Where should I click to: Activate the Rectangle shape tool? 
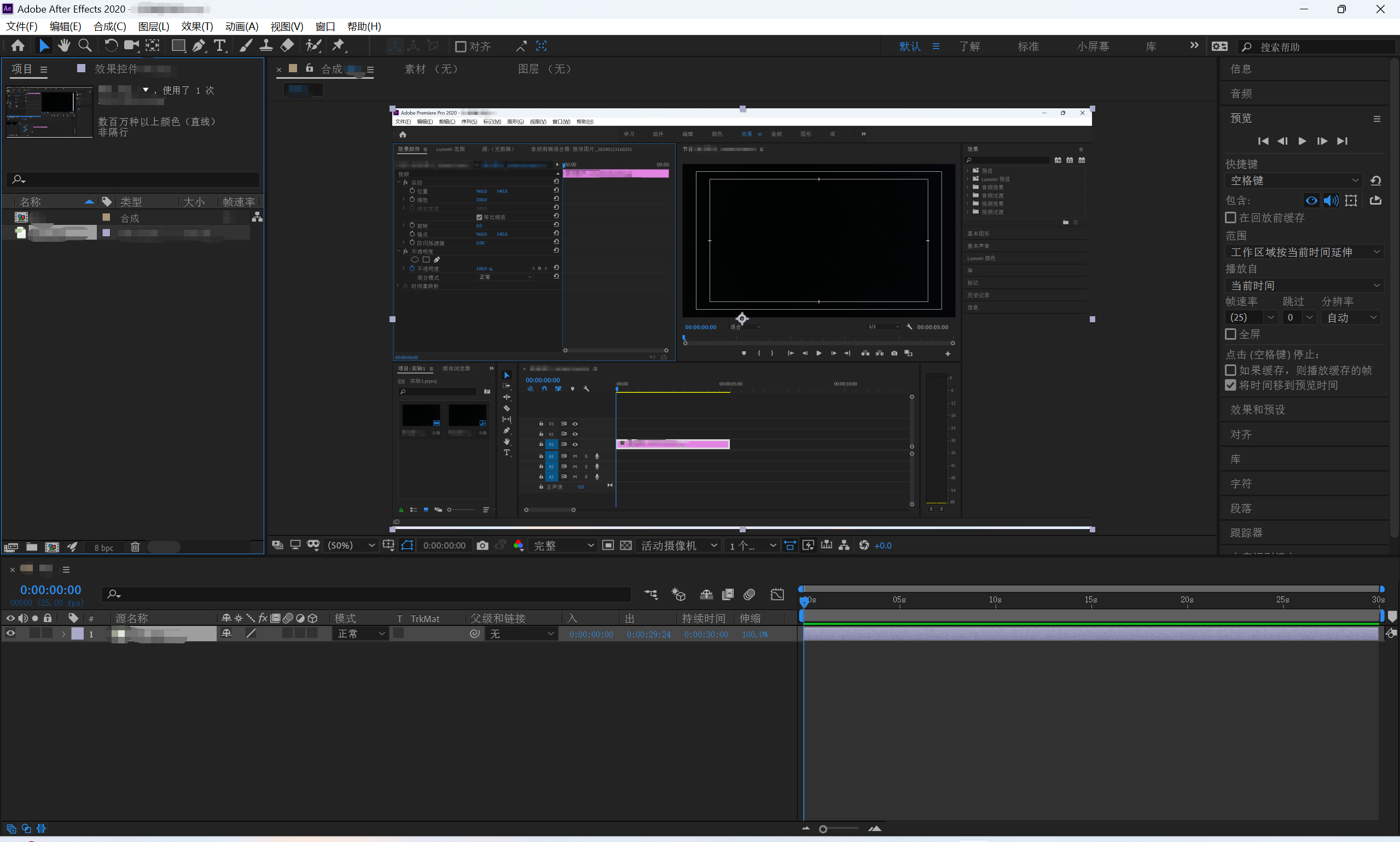tap(178, 46)
